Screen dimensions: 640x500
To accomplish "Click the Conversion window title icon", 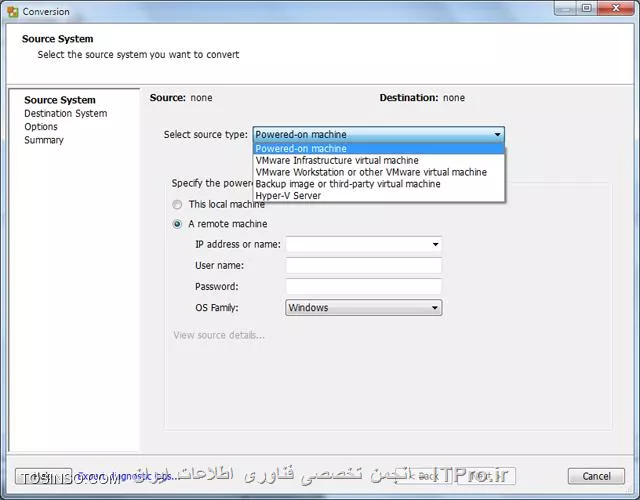I will tap(13, 11).
